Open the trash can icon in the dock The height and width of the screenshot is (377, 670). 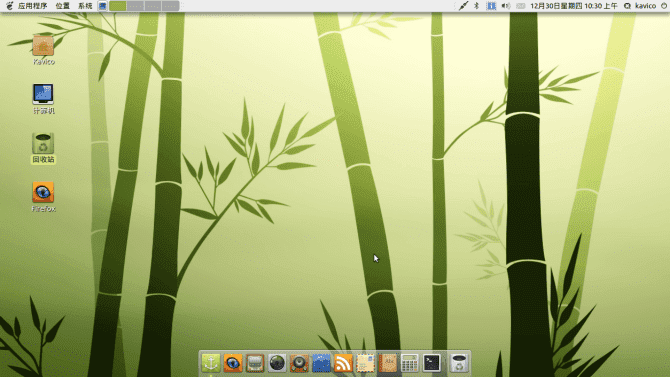pyautogui.click(x=459, y=363)
